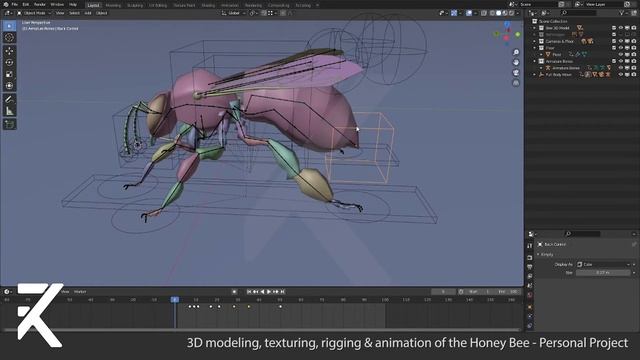Expand the Bee 3D Model collection
Screen dimensions: 640x360
point(534,28)
